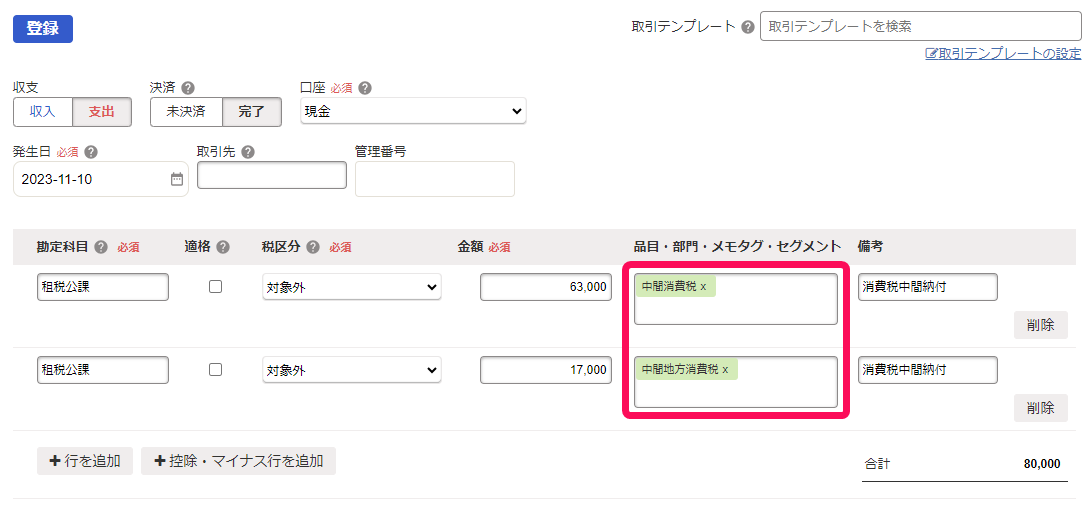Click the 金額 column header label
The height and width of the screenshot is (509, 1088).
[469, 247]
